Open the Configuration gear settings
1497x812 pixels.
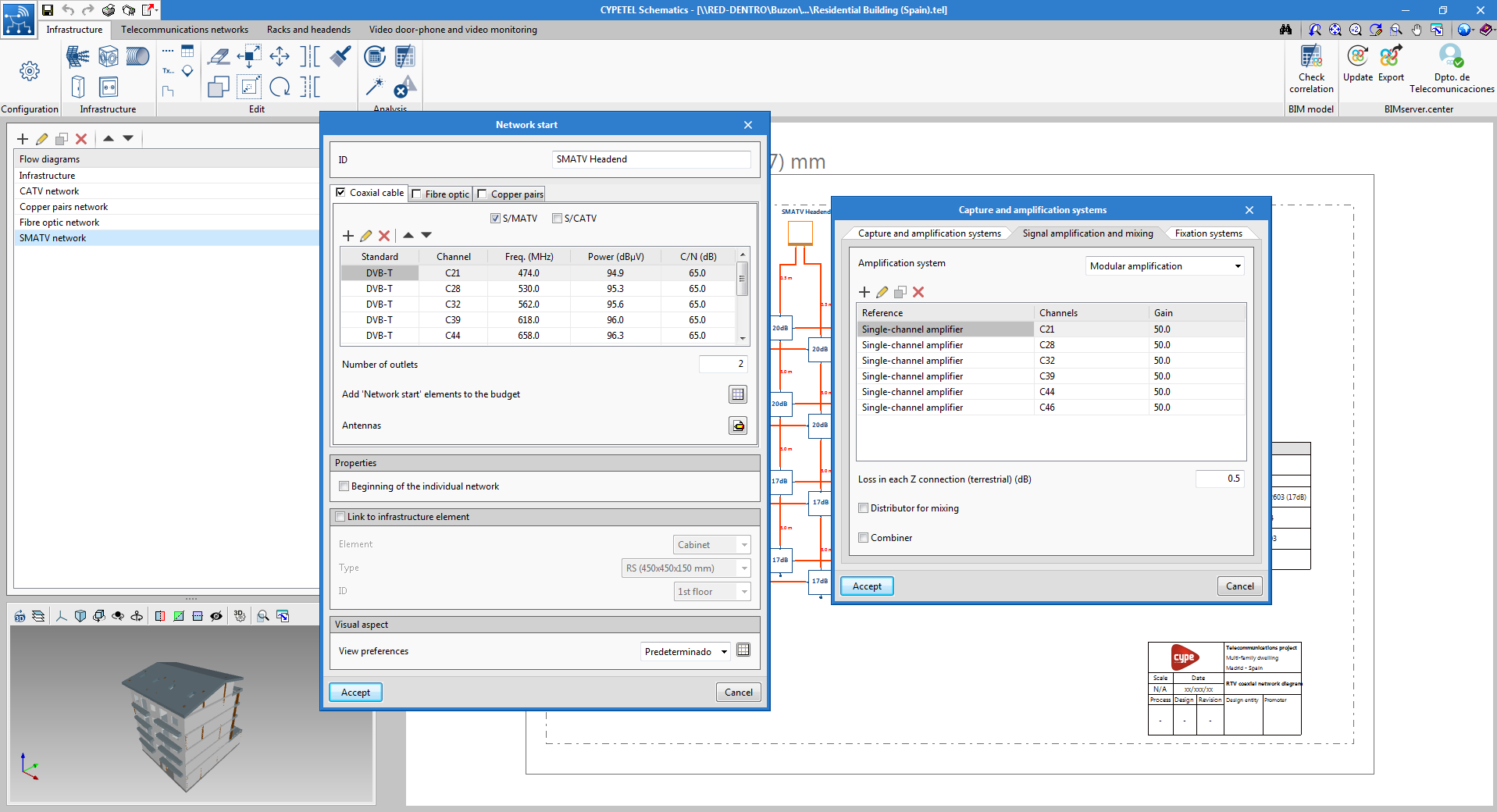click(30, 71)
